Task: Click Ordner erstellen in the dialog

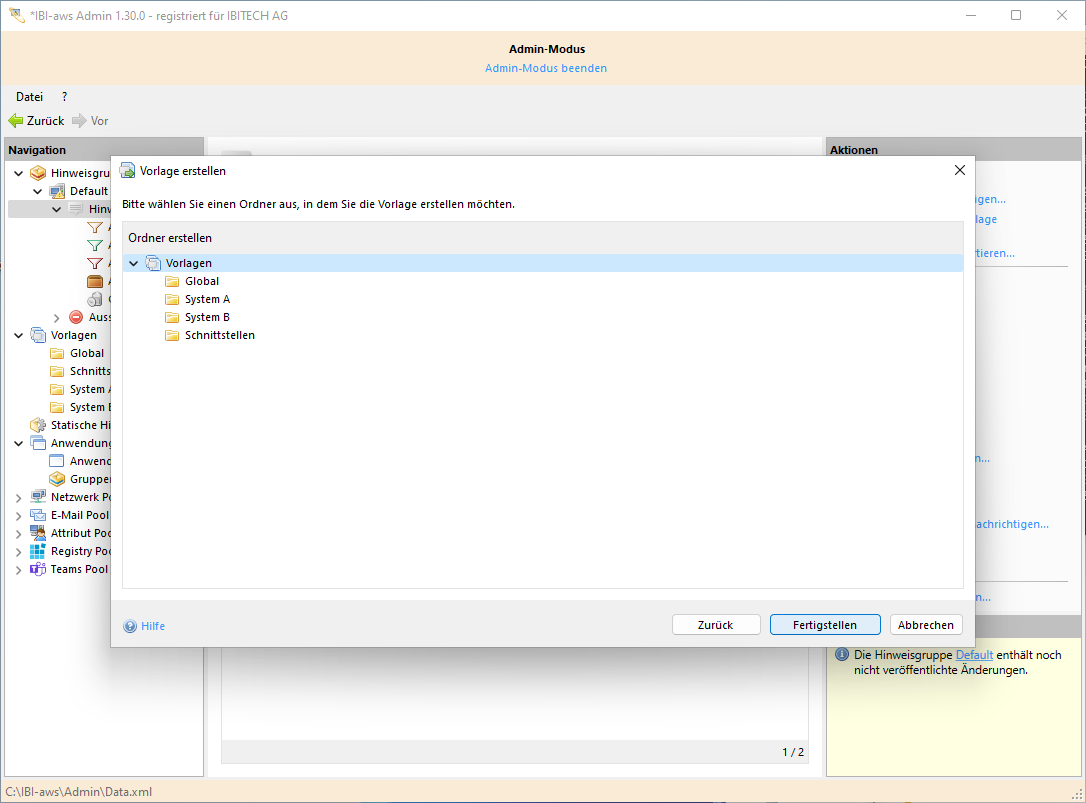Action: pos(170,238)
